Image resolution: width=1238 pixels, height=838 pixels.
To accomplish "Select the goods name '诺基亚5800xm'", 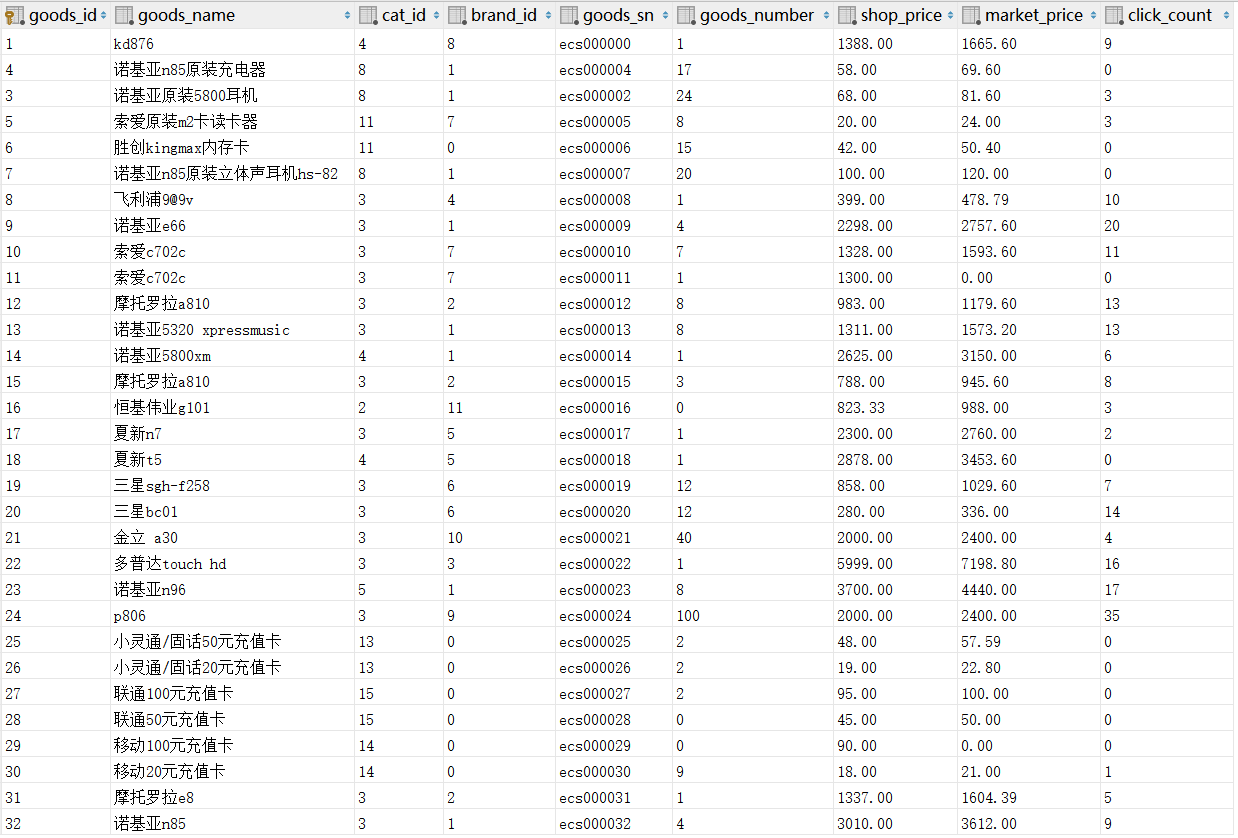I will click(162, 356).
